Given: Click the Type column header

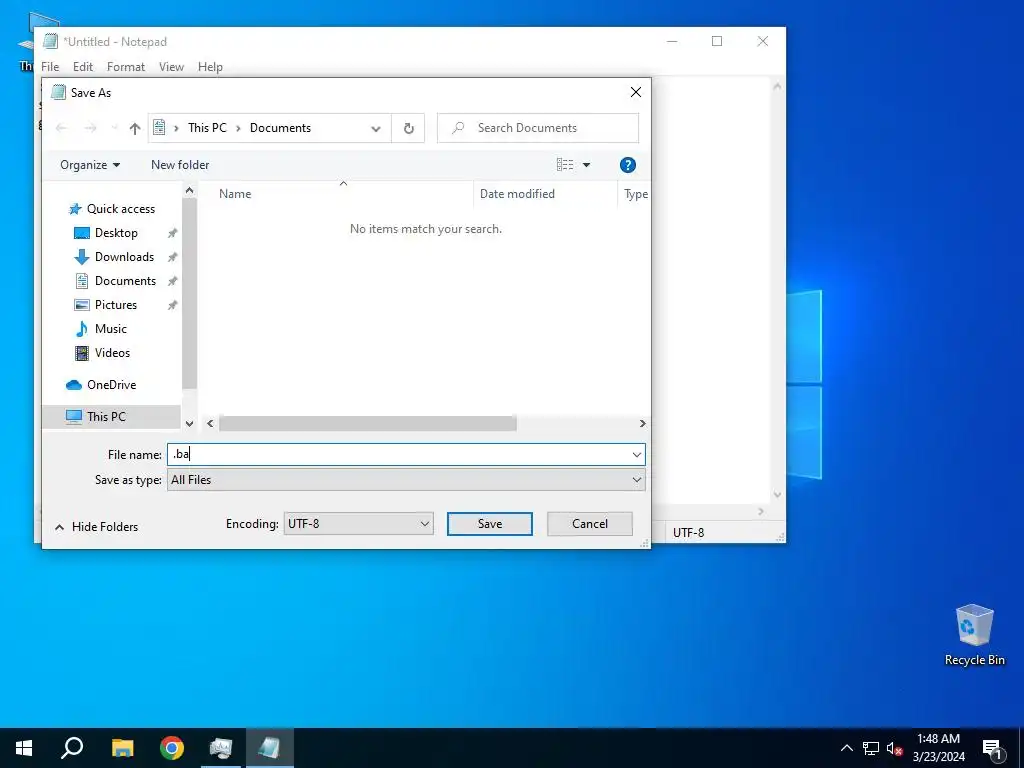Looking at the screenshot, I should point(635,194).
